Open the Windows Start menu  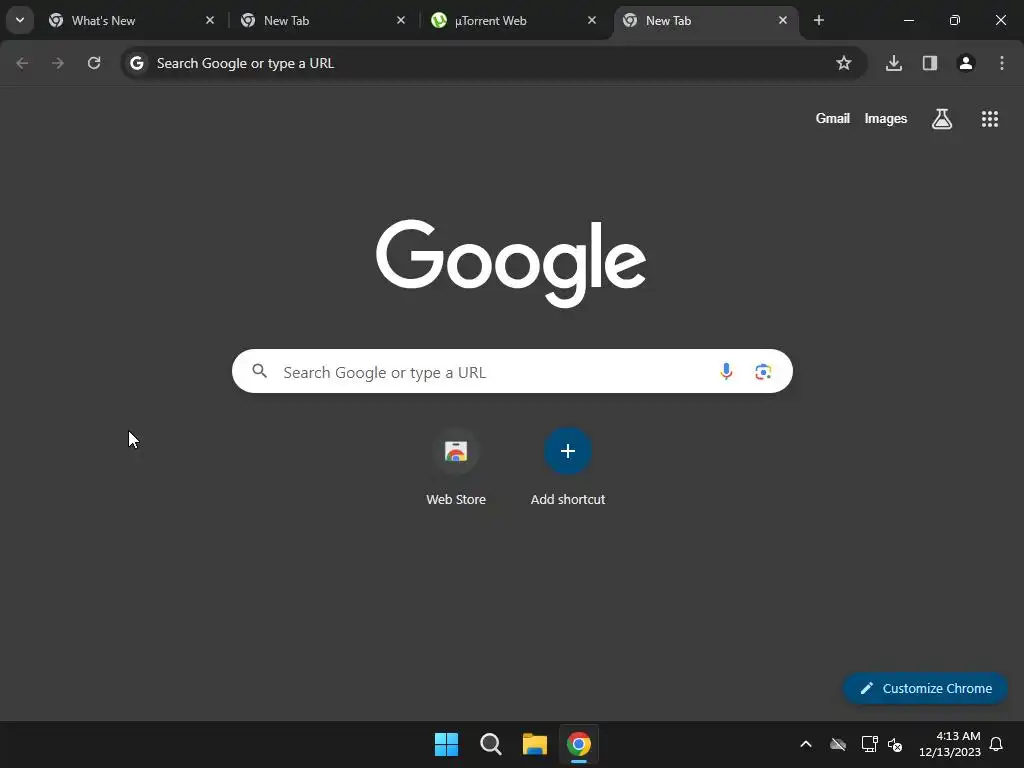click(x=447, y=744)
